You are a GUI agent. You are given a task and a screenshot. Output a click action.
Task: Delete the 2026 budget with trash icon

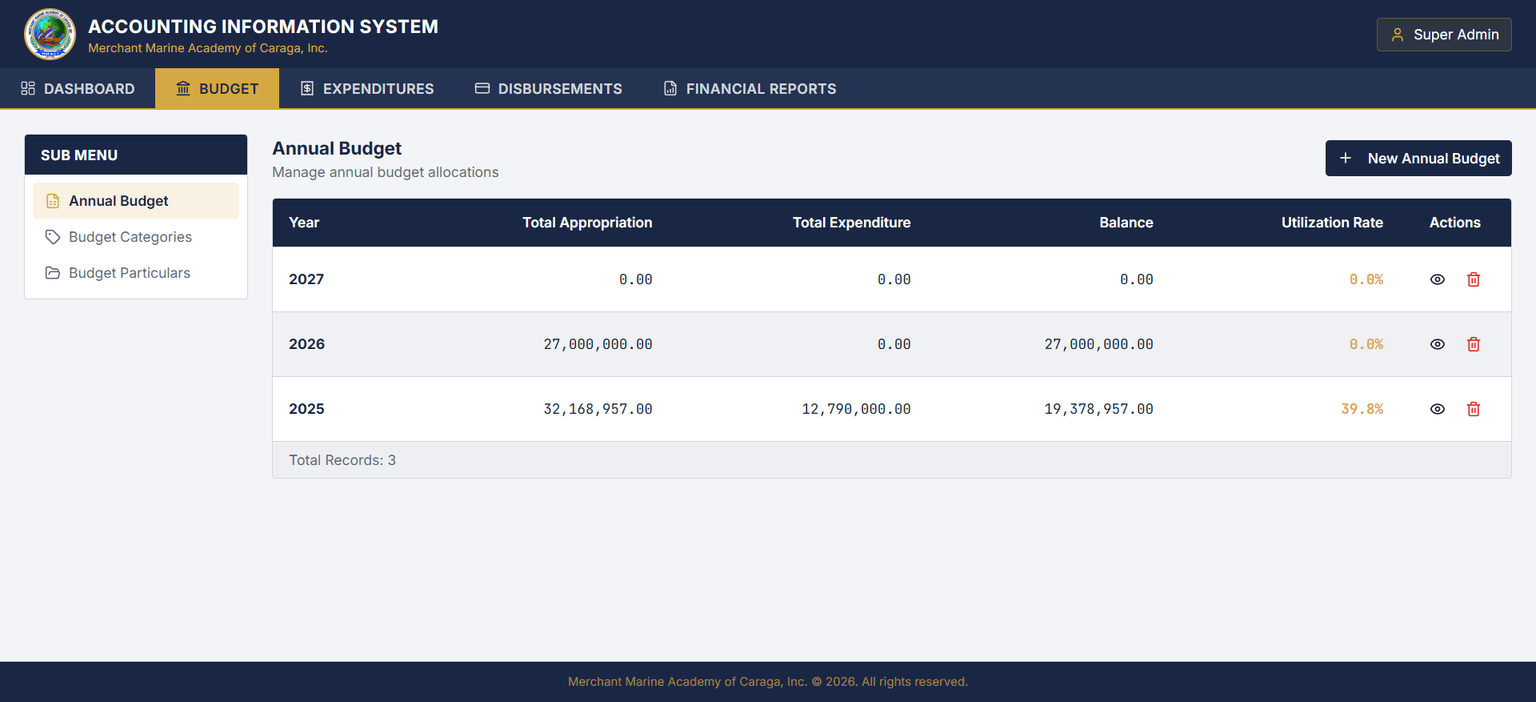coord(1473,344)
